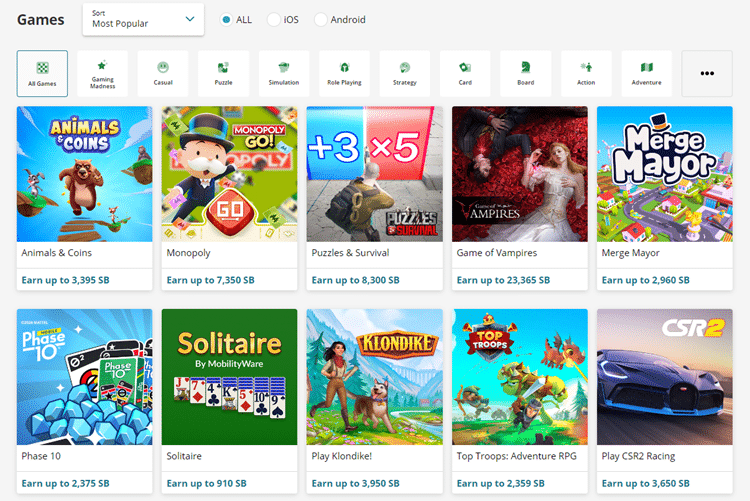Click Earn up to 3,650 SB
750x501 pixels.
[646, 483]
